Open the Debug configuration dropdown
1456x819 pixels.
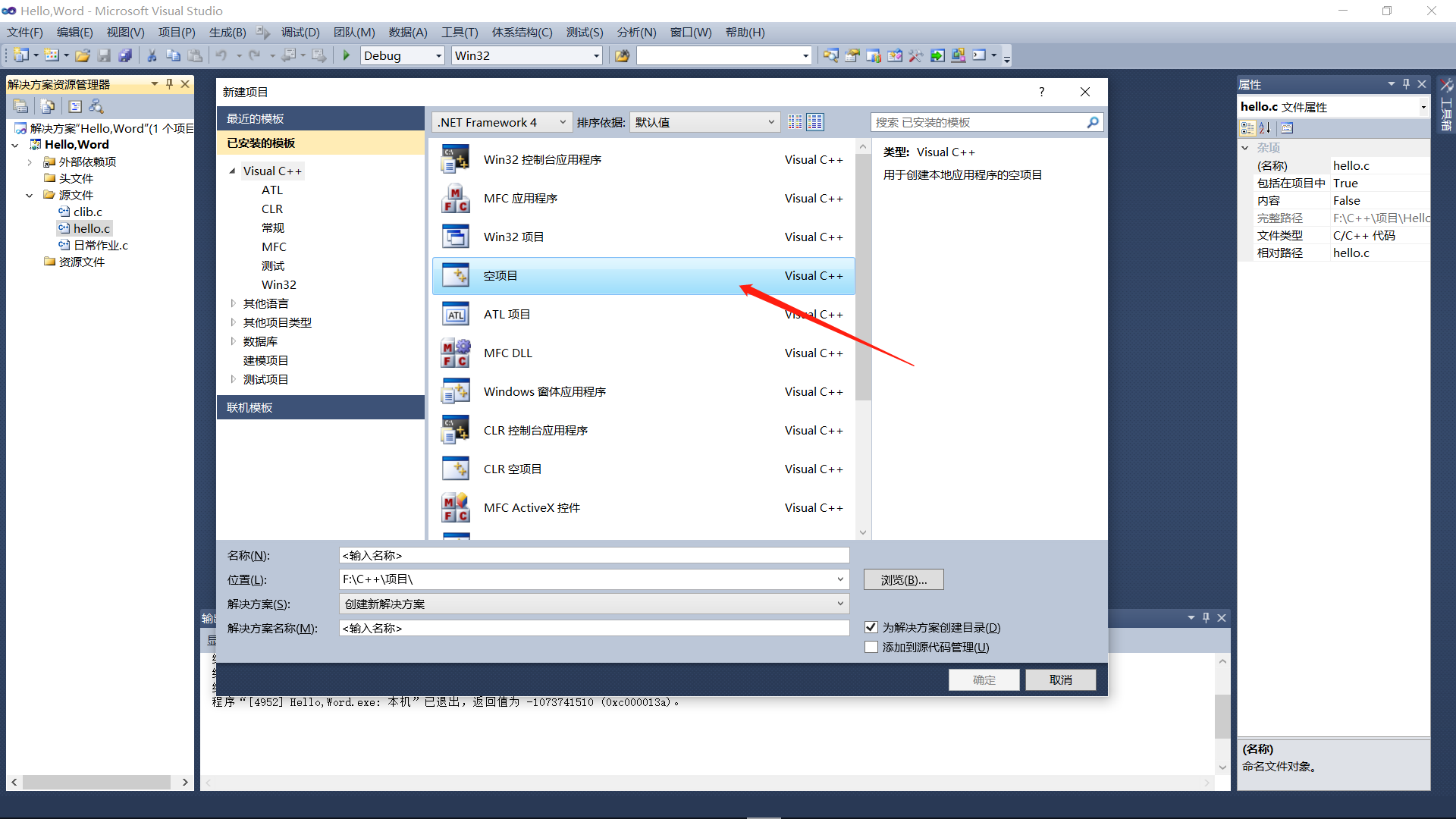click(x=402, y=55)
